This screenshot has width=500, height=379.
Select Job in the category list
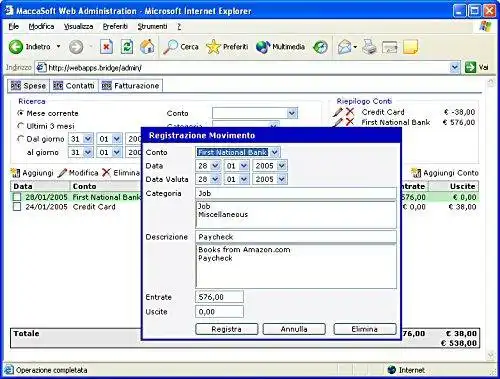tap(204, 206)
